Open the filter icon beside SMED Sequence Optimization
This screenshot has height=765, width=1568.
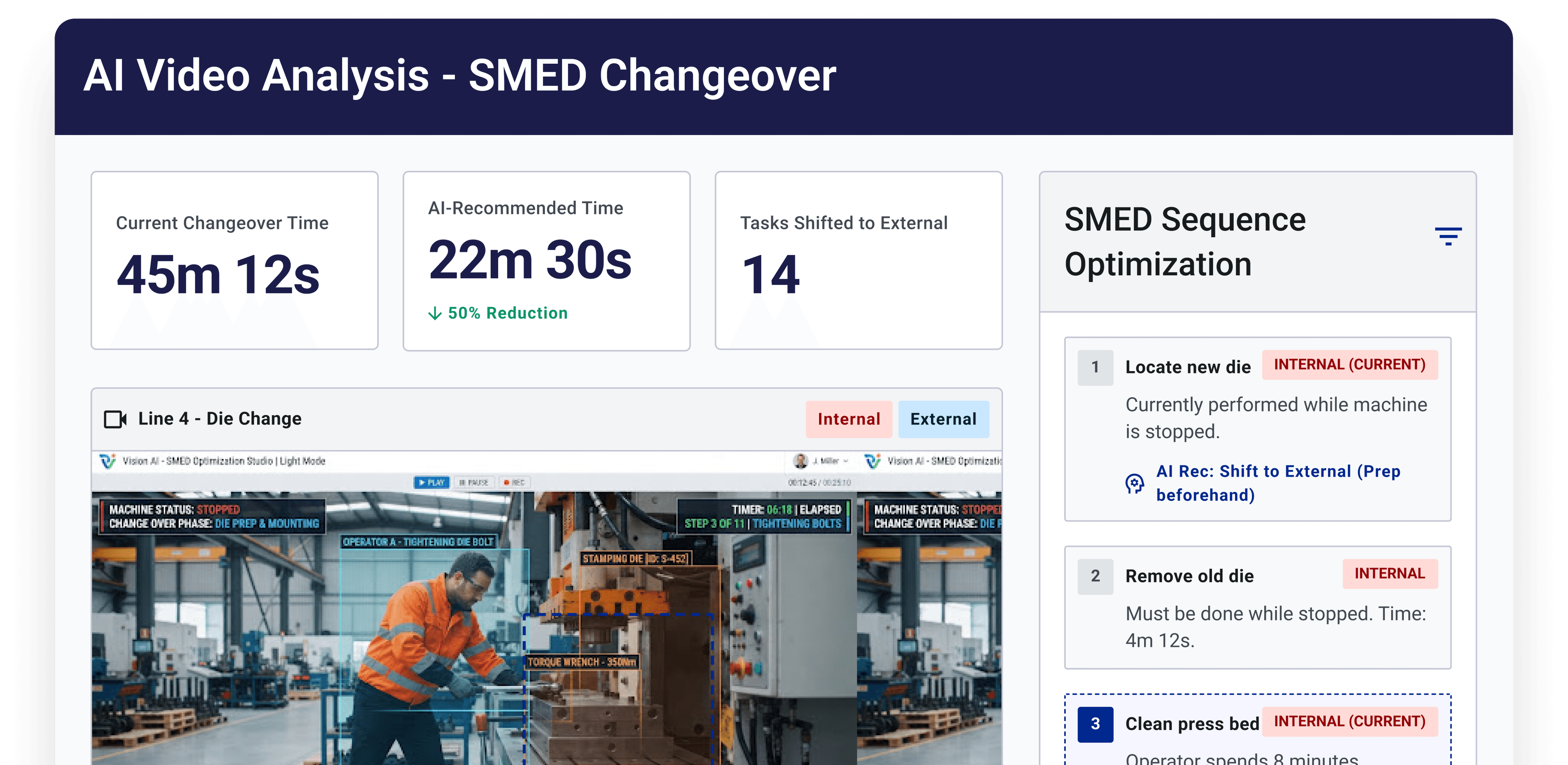[x=1448, y=236]
